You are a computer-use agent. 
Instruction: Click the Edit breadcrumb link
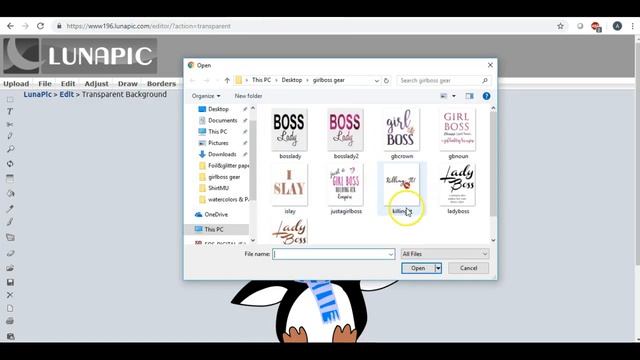(x=67, y=94)
